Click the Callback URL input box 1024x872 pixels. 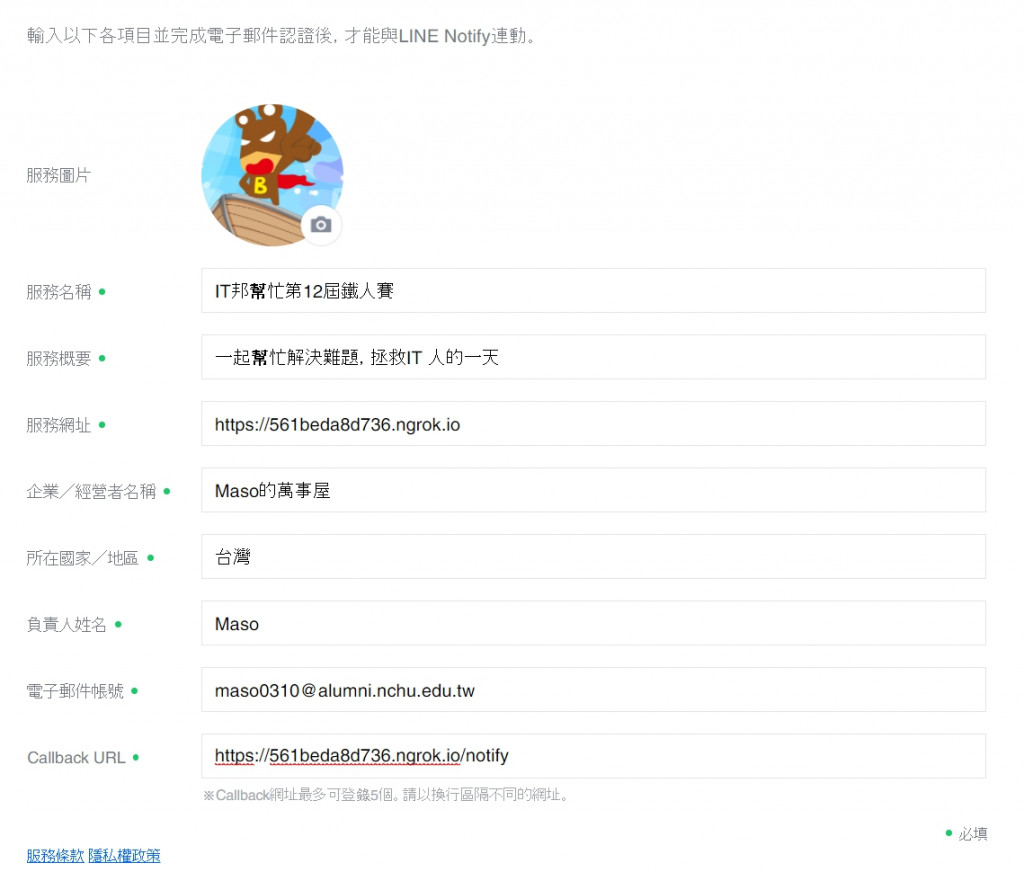click(x=593, y=756)
